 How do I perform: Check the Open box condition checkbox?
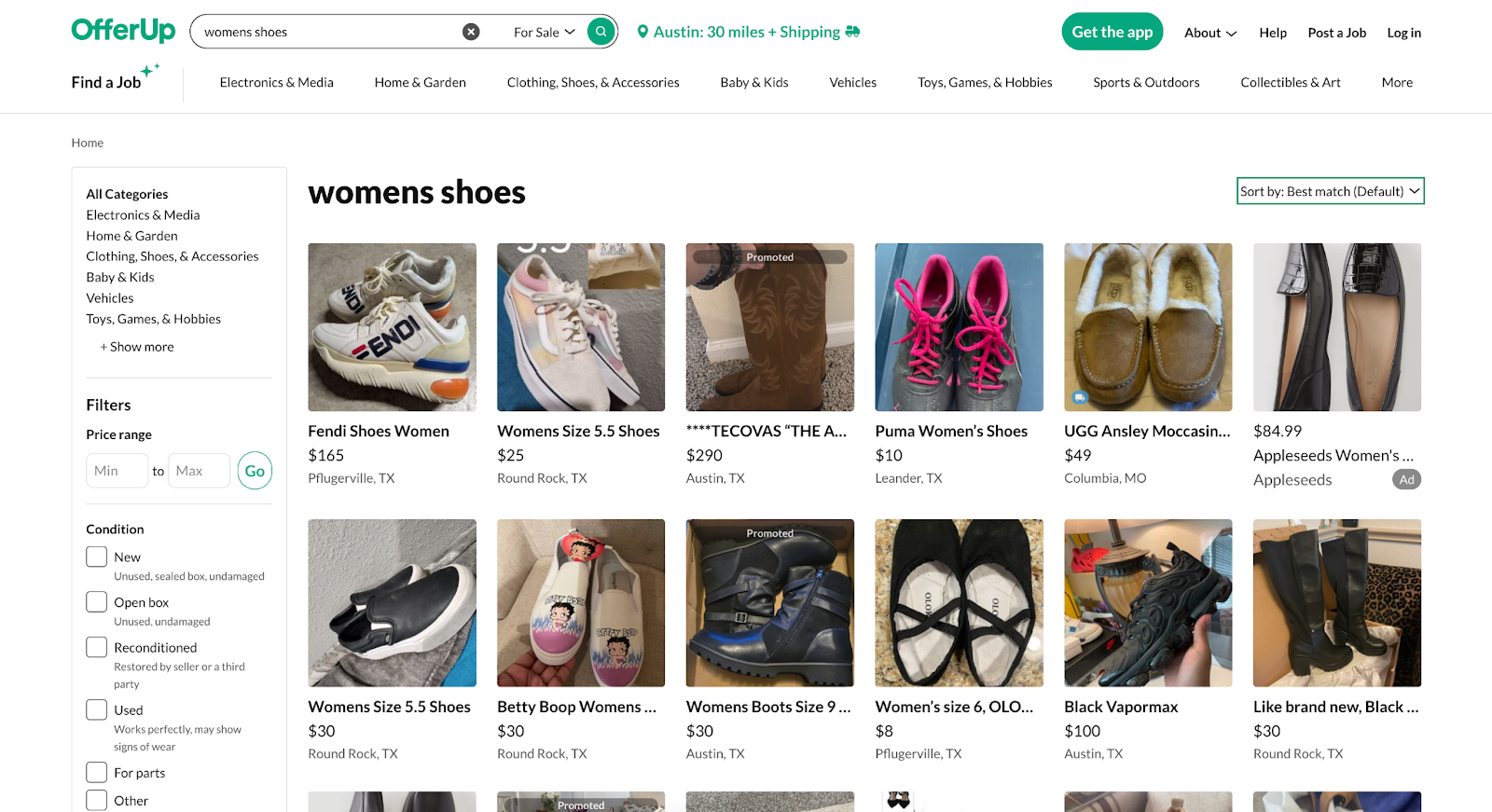[97, 601]
